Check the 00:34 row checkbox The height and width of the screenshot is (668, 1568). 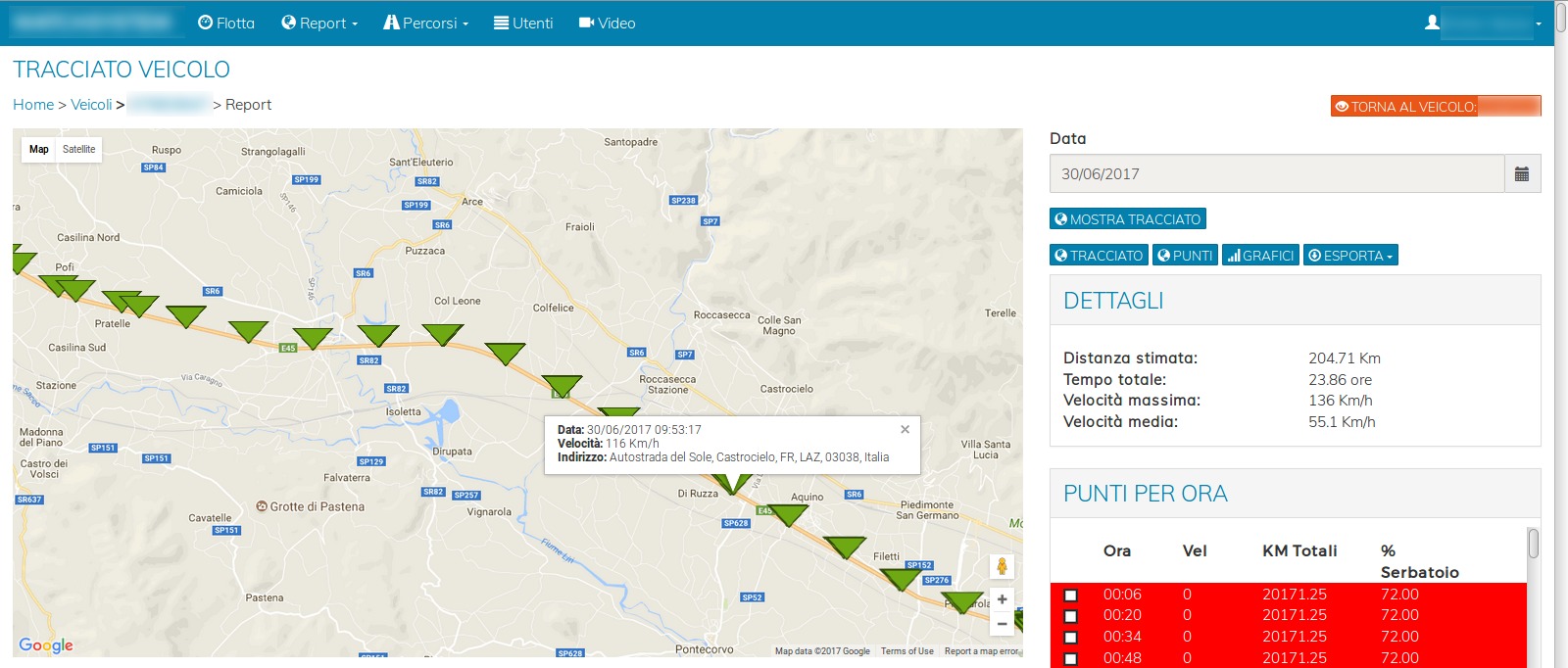(1071, 638)
